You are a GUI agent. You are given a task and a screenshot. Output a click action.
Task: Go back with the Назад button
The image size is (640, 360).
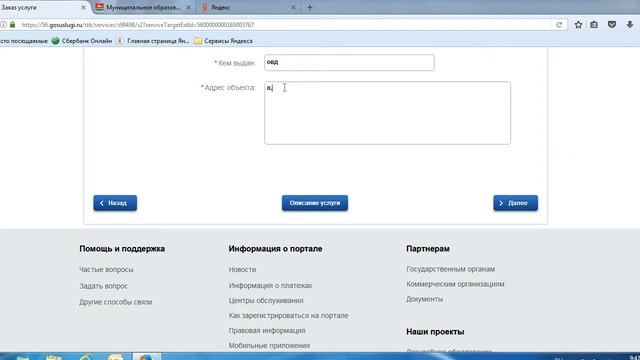[115, 203]
